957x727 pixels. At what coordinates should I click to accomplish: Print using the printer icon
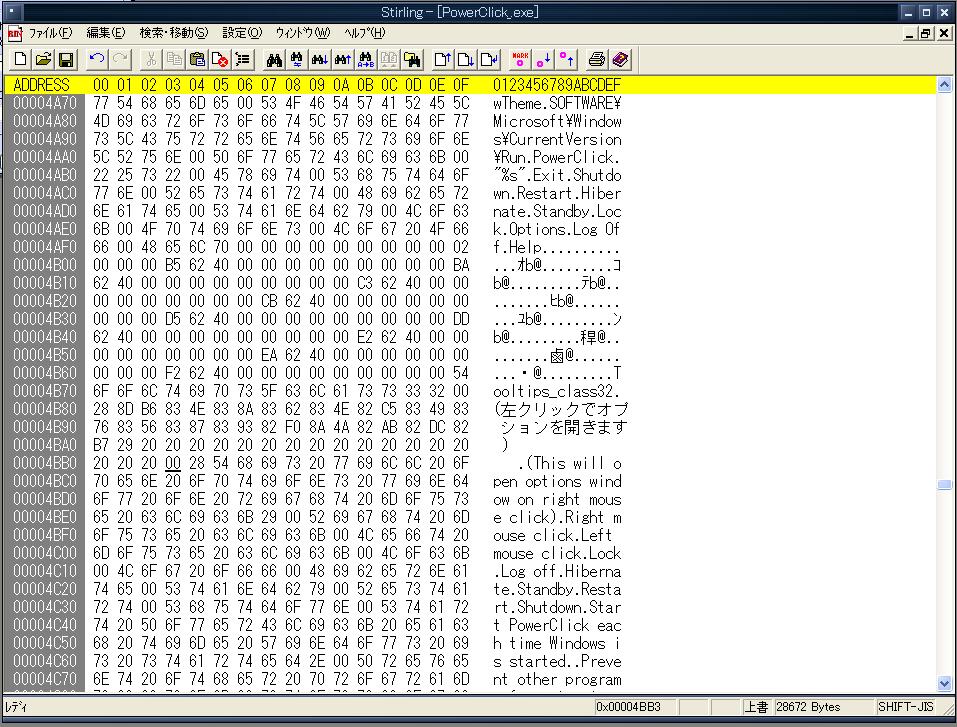pyautogui.click(x=597, y=59)
